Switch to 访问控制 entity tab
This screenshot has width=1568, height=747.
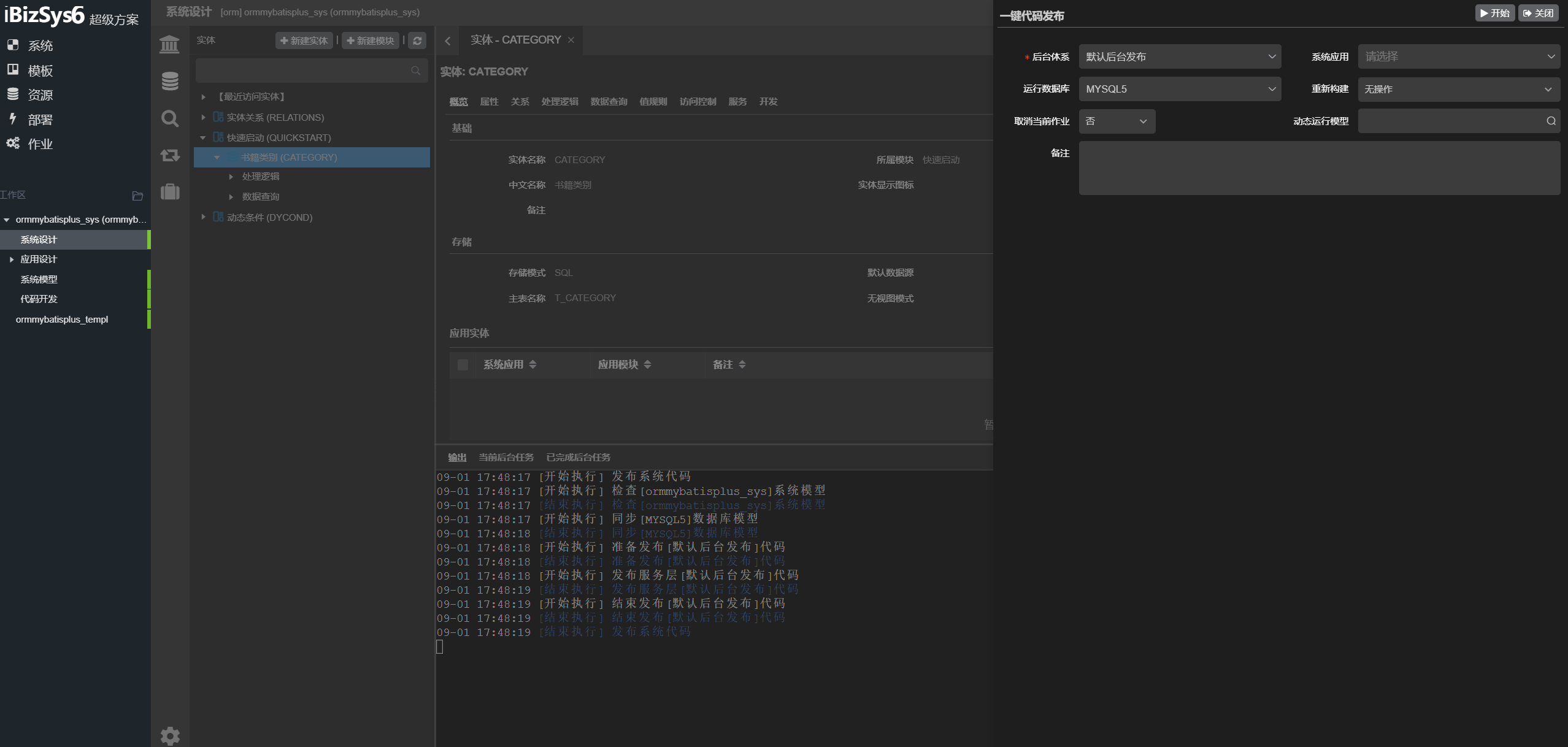(x=698, y=102)
